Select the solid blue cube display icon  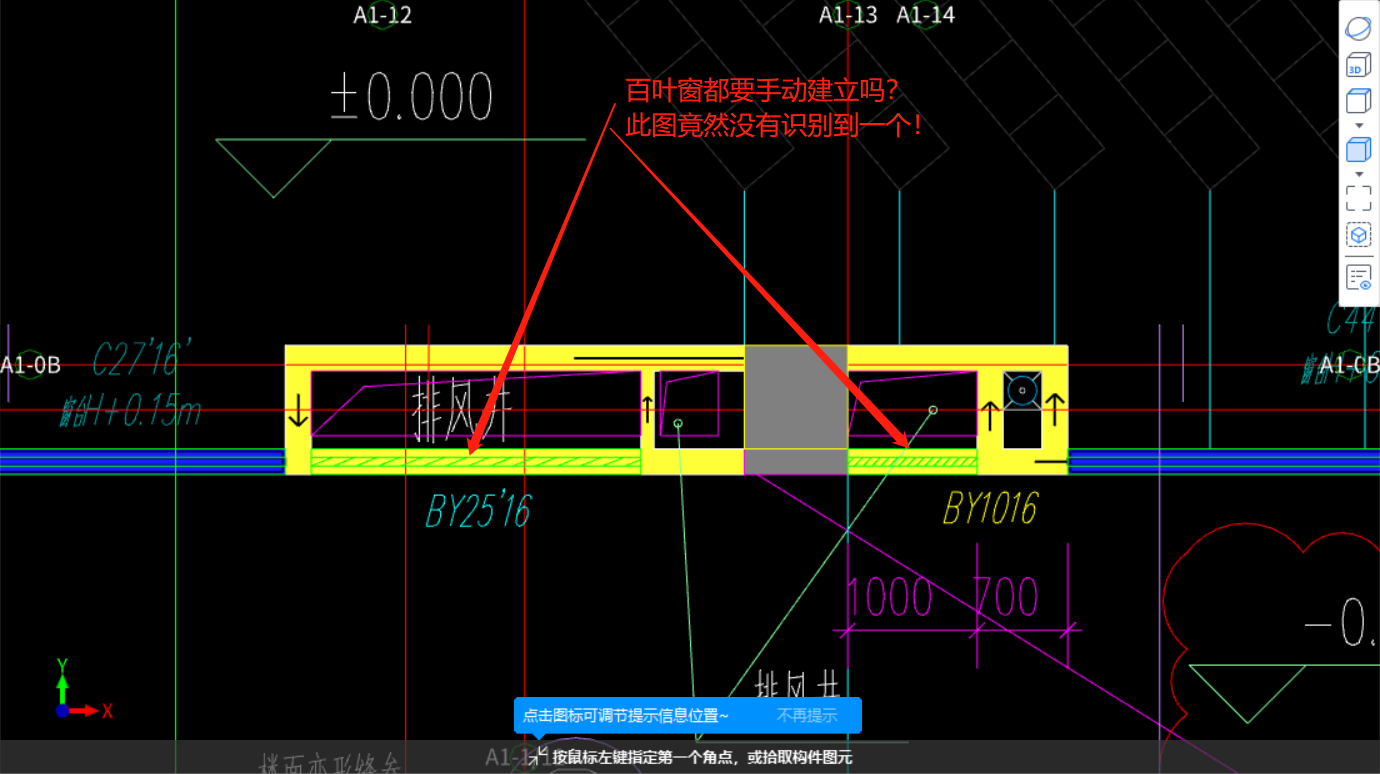1358,150
